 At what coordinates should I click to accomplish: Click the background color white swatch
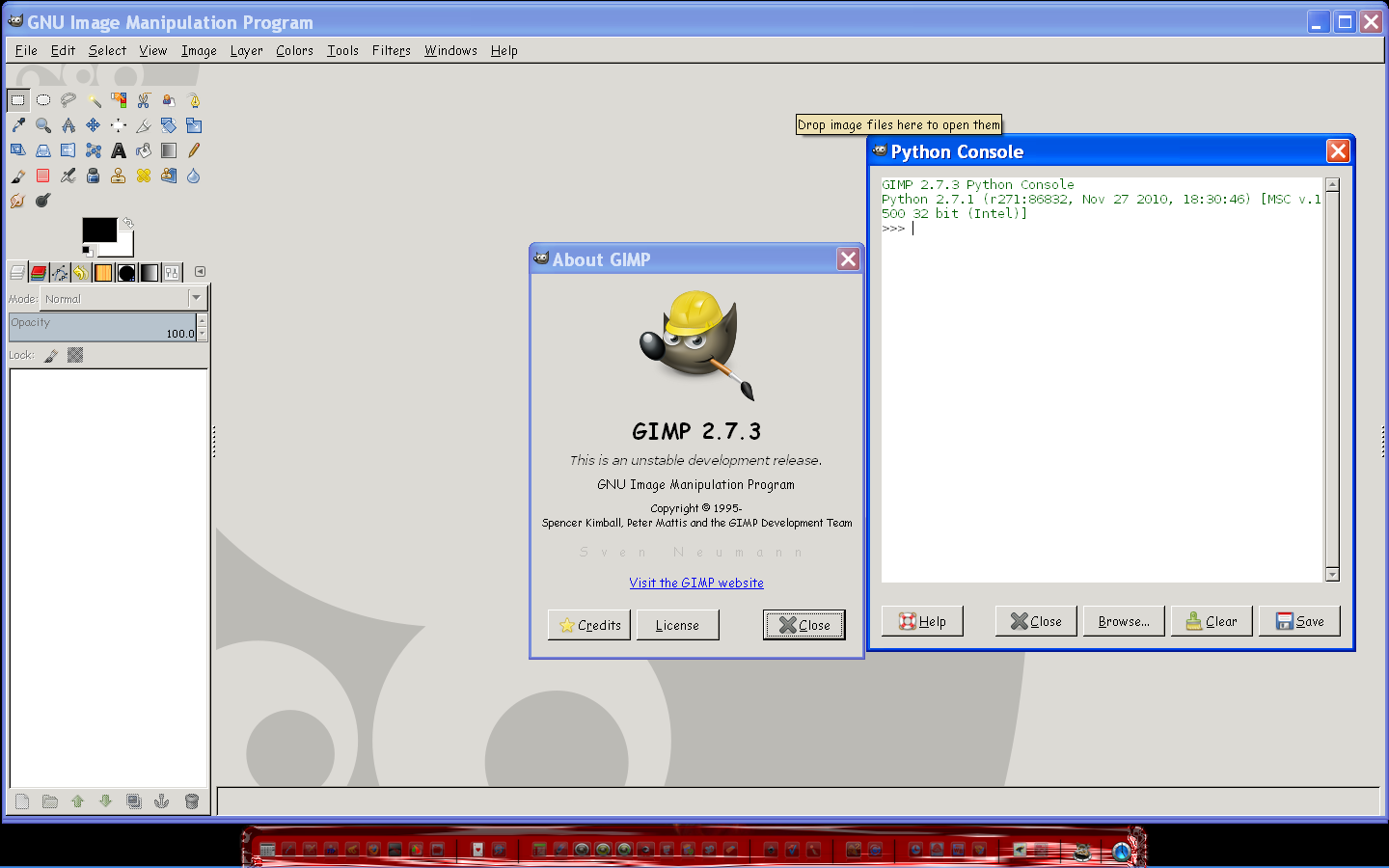coord(123,248)
